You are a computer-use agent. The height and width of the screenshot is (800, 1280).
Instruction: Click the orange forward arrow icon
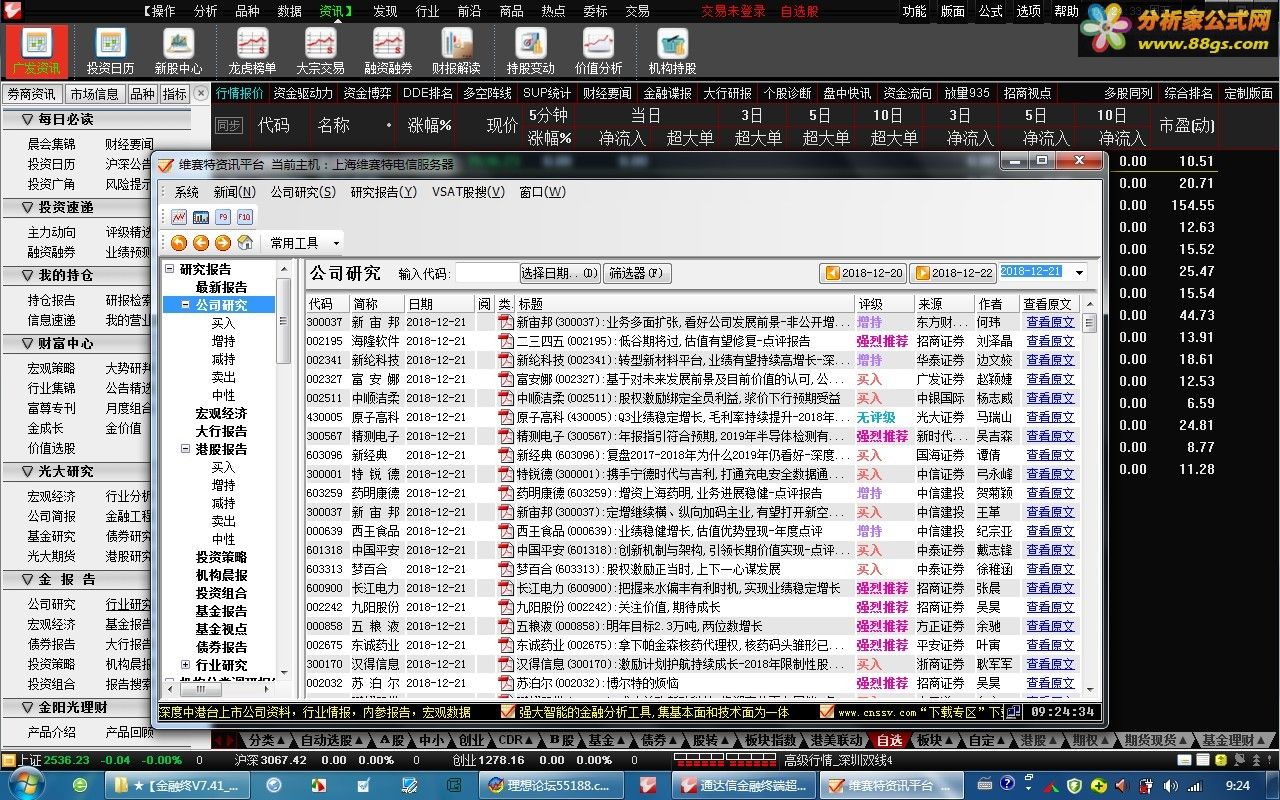click(x=223, y=243)
